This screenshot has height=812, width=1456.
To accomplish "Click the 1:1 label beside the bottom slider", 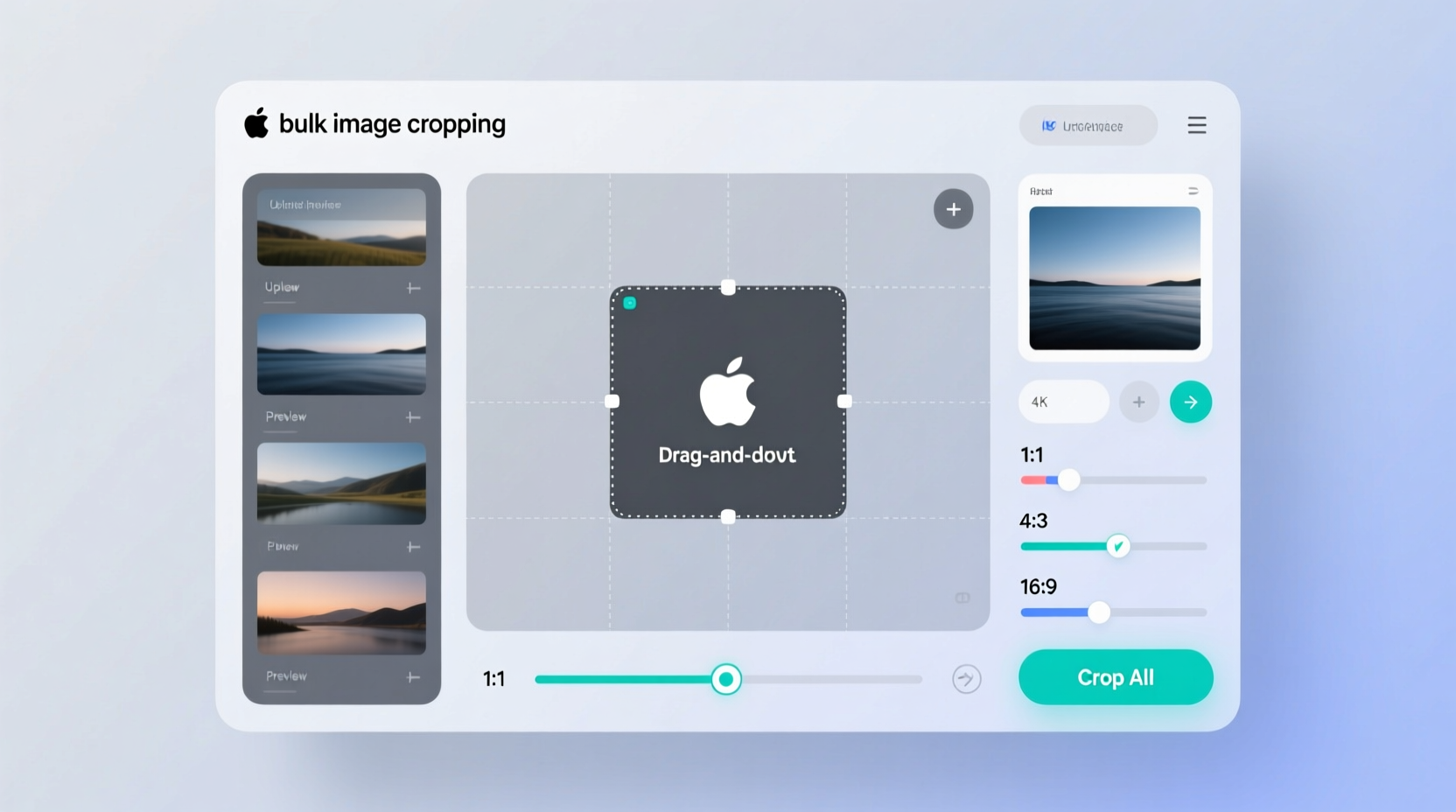I will tap(493, 679).
